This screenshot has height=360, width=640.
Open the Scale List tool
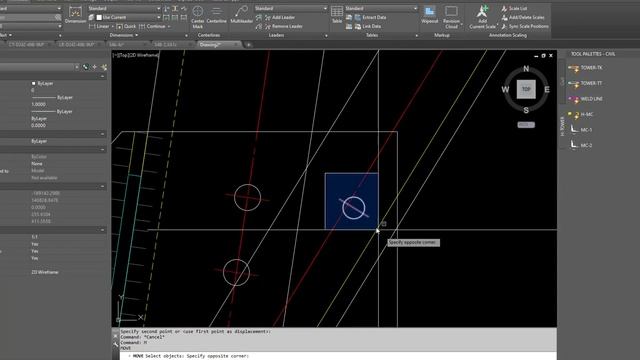[514, 8]
